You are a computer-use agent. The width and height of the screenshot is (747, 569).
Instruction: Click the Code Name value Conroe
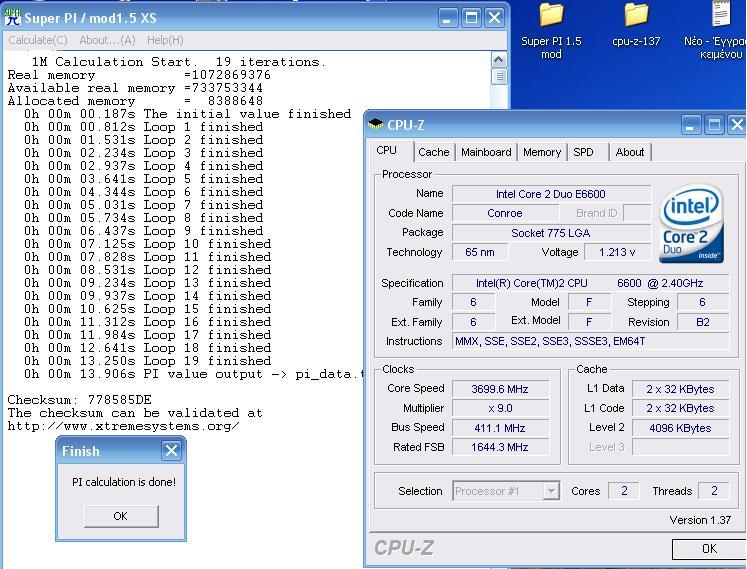505,213
